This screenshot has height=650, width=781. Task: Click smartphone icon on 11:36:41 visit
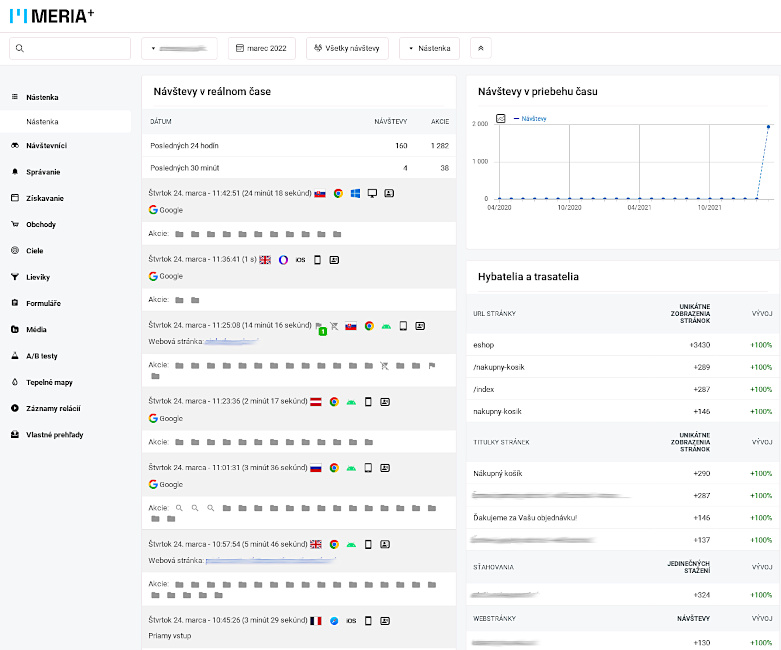coord(317,260)
